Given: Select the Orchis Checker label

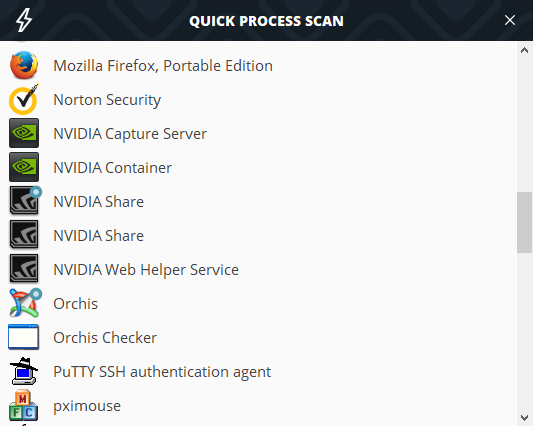Looking at the screenshot, I should (105, 338).
